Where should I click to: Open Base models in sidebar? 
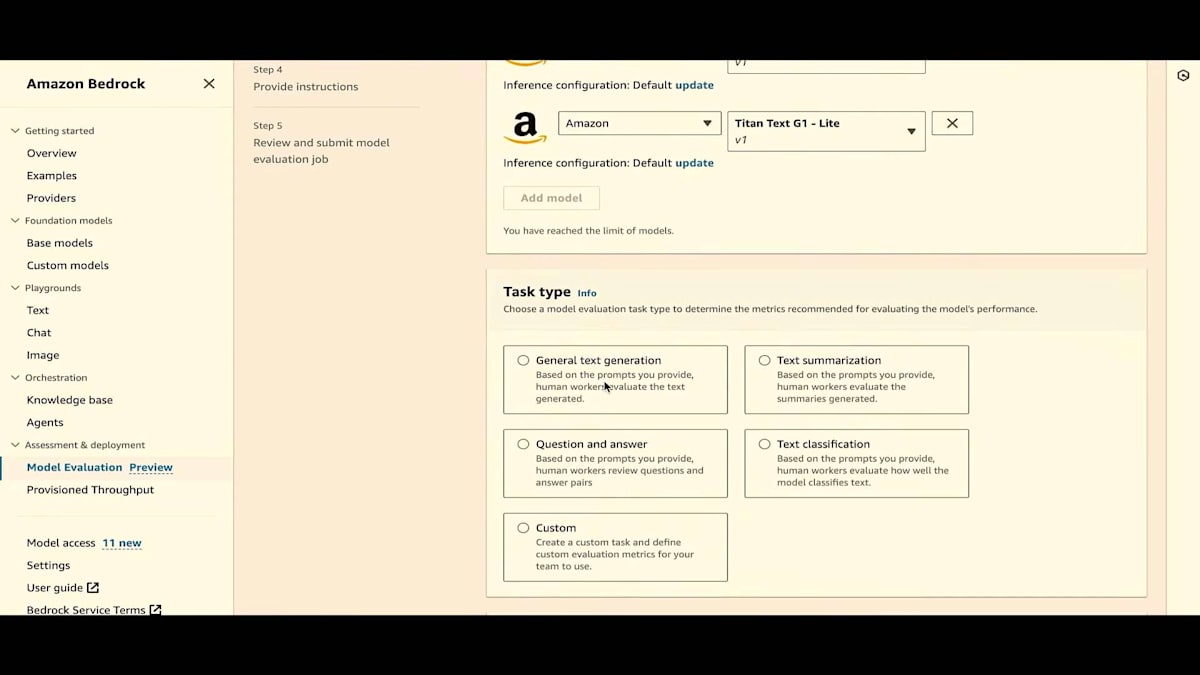click(x=60, y=243)
